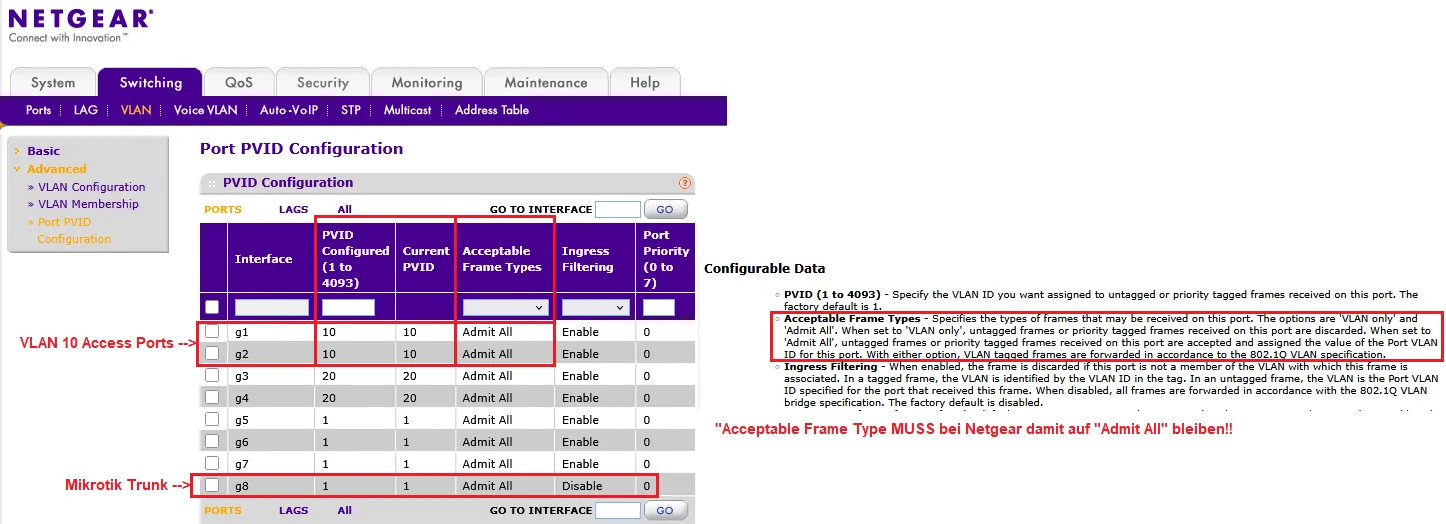Image resolution: width=1446 pixels, height=524 pixels.
Task: Open the Acceptable Frame Types dropdown
Action: click(x=505, y=308)
